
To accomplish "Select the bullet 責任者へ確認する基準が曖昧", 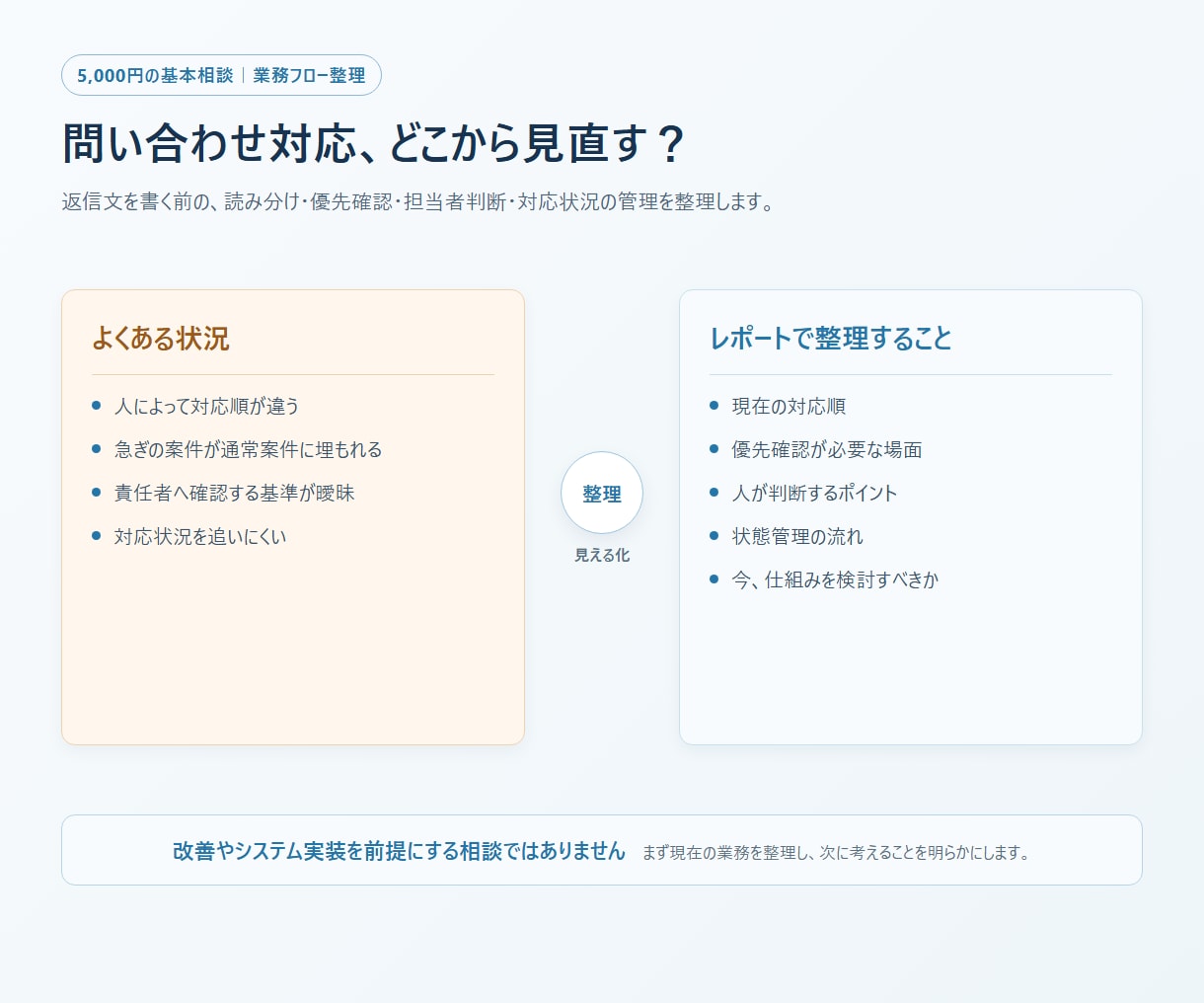I will click(223, 493).
